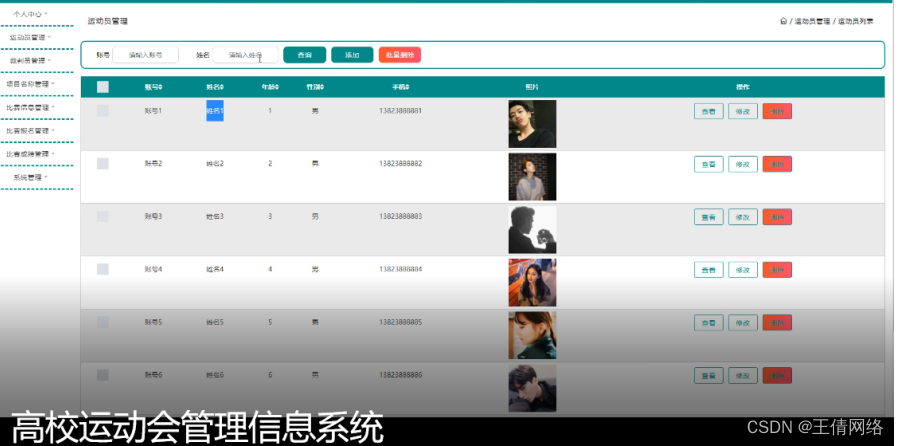This screenshot has width=900, height=446.
Task: Sort the table by 账号 column arrows
Action: point(161,87)
